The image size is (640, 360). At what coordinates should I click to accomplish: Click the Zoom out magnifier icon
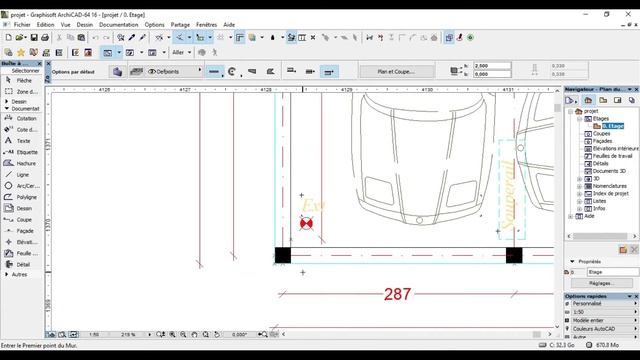(183, 334)
